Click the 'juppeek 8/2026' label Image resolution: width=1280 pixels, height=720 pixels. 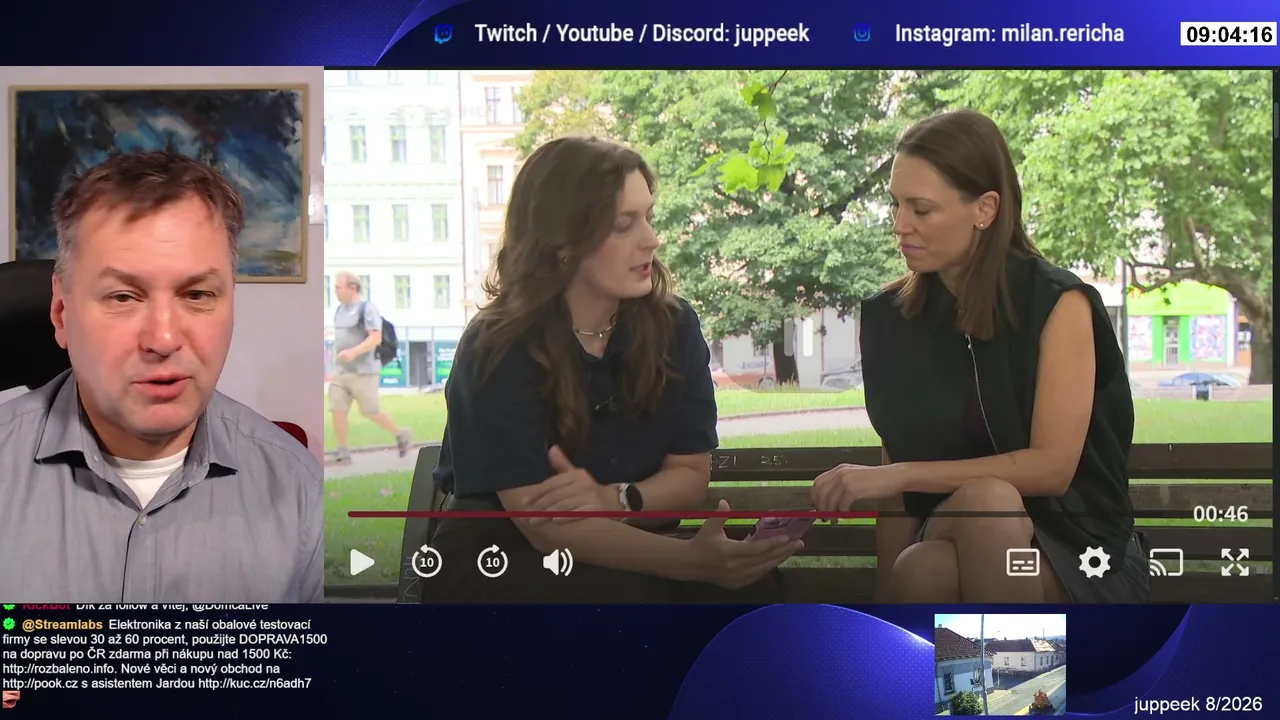coord(1198,704)
